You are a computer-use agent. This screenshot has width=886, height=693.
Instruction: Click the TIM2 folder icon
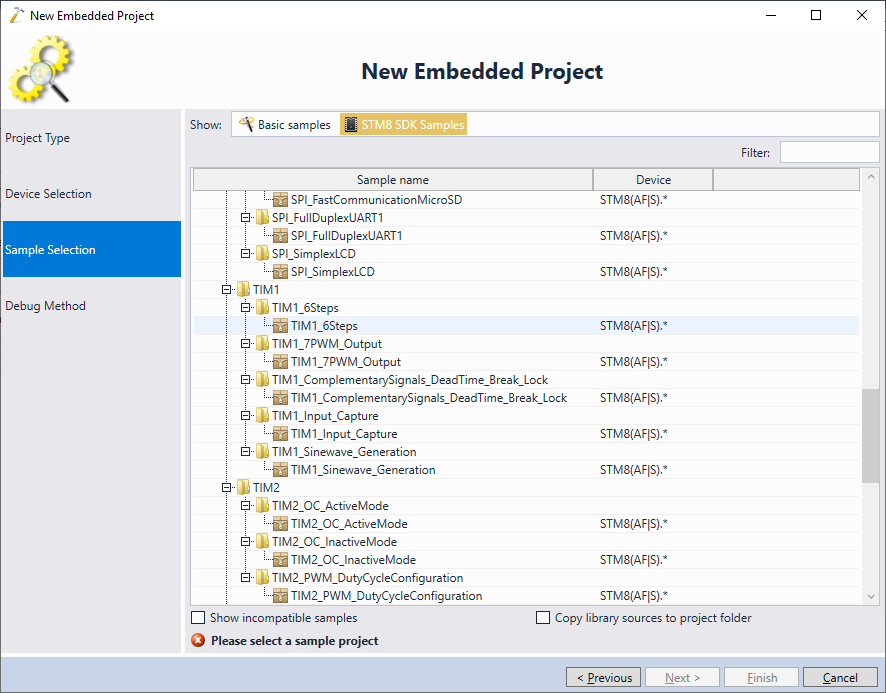click(x=243, y=488)
